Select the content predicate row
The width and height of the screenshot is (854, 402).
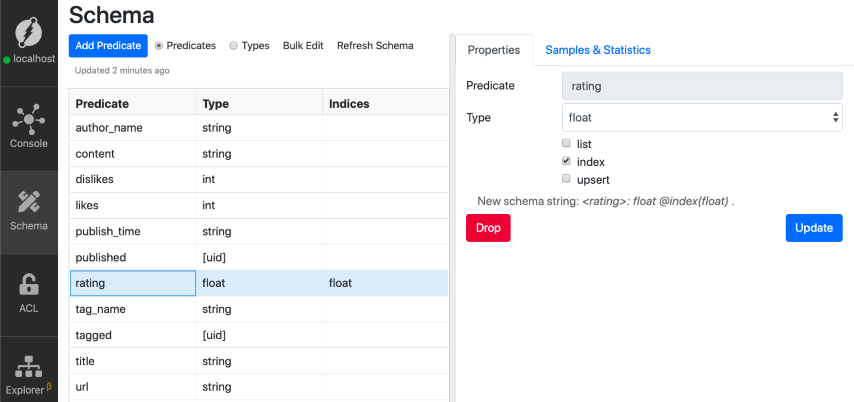pos(259,154)
